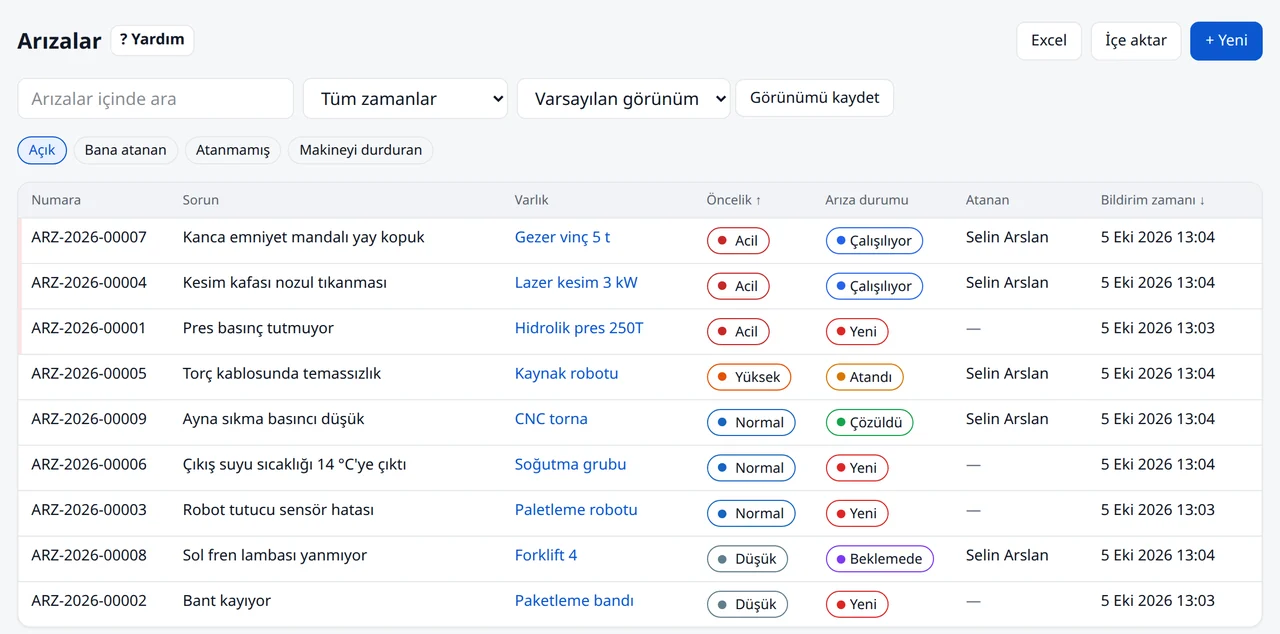
Task: Enable the Atanmamış filter chip
Action: click(x=233, y=150)
